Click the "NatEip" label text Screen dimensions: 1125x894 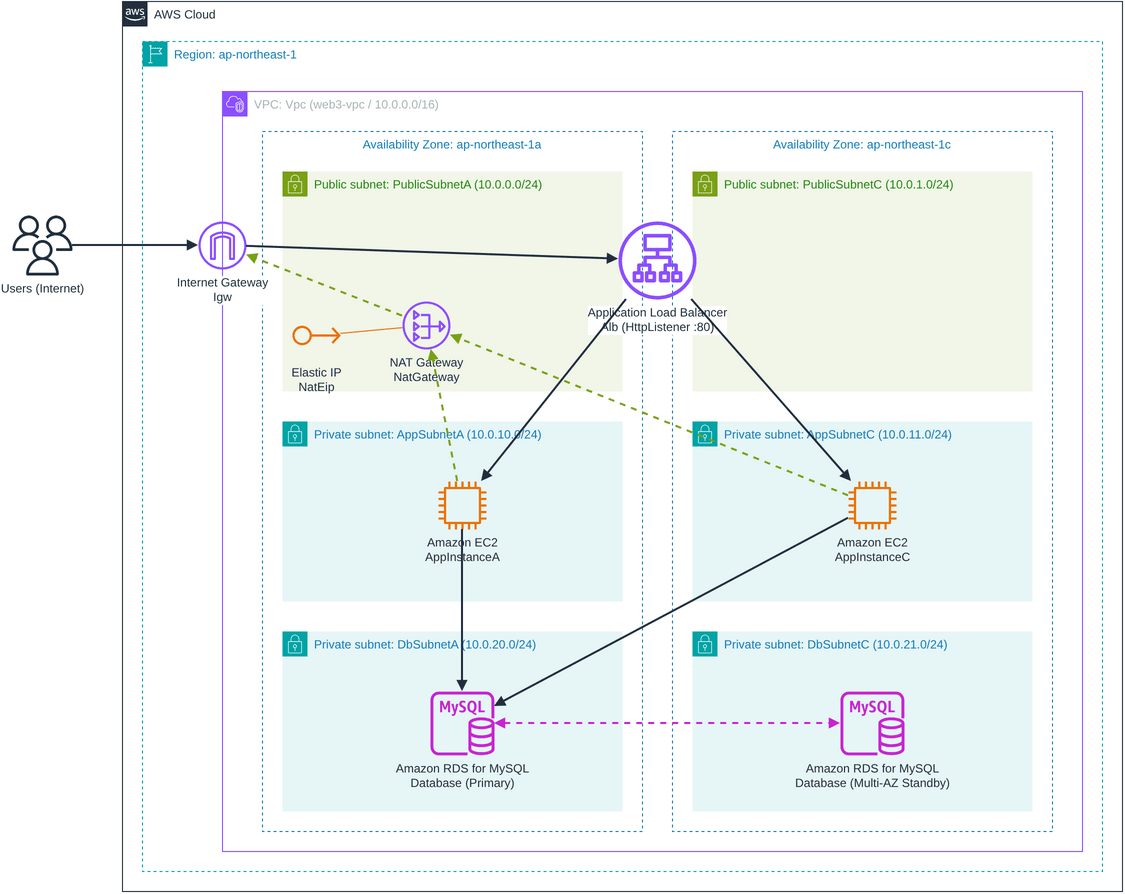tap(316, 387)
